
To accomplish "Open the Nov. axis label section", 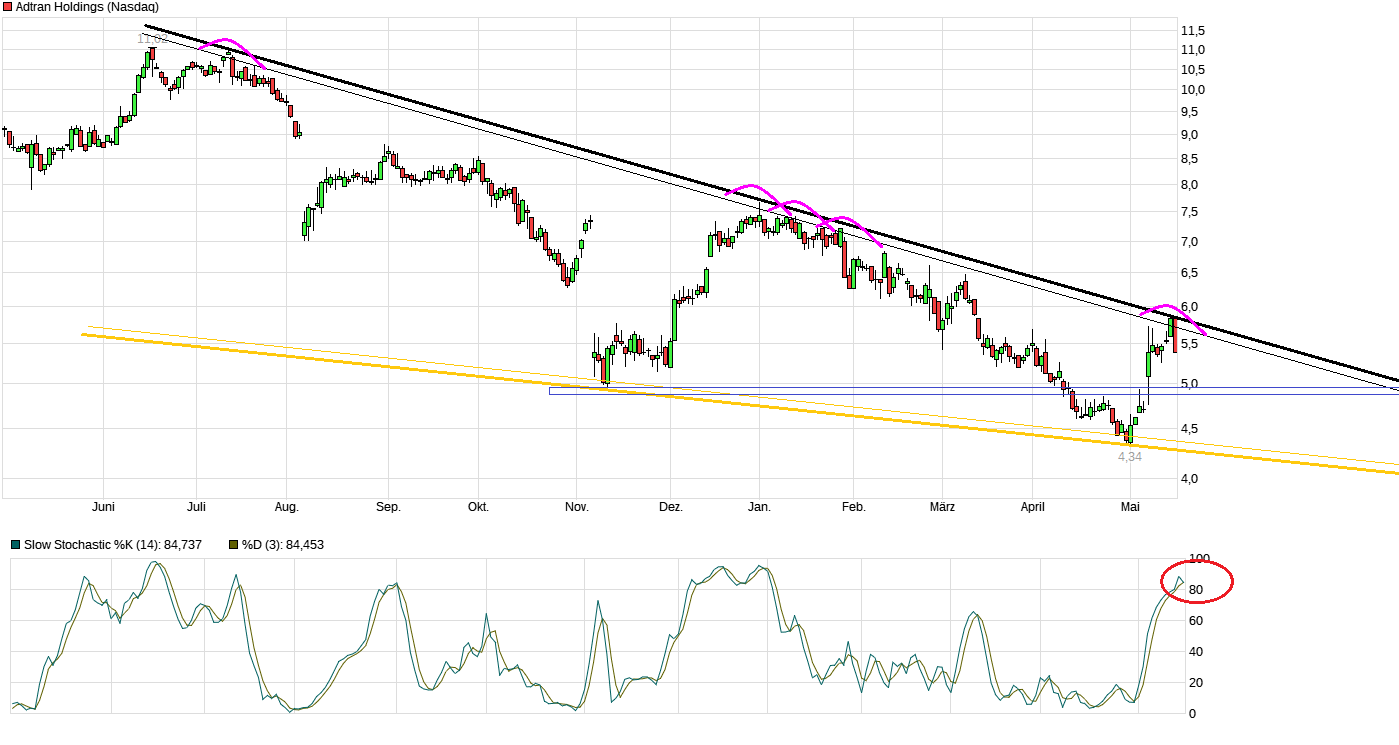I will pyautogui.click(x=575, y=507).
